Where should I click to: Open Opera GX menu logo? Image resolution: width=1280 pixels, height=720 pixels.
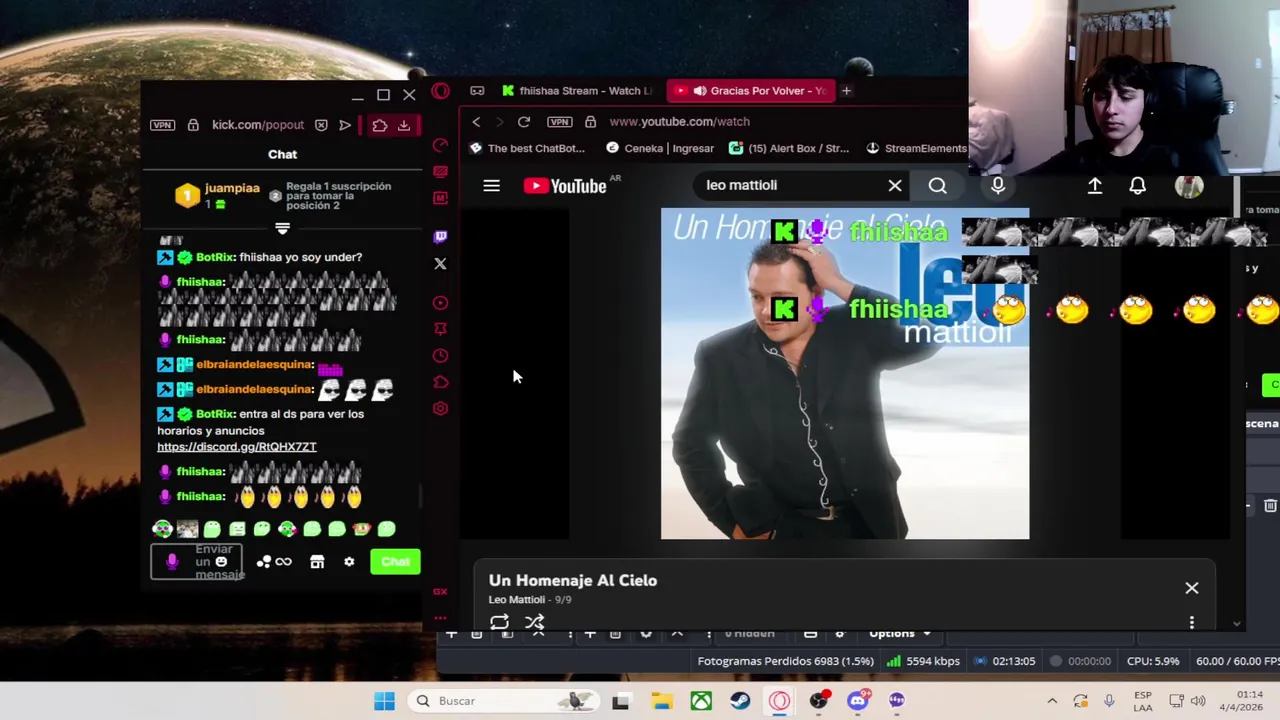click(440, 91)
